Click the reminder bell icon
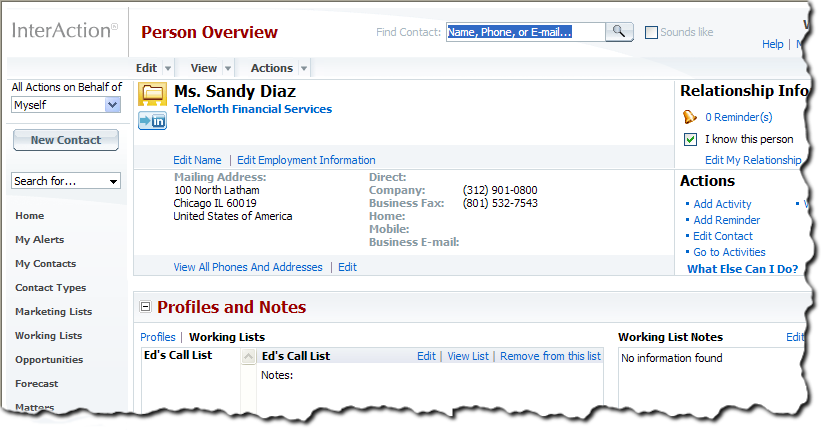The width and height of the screenshot is (821, 430). pyautogui.click(x=690, y=117)
